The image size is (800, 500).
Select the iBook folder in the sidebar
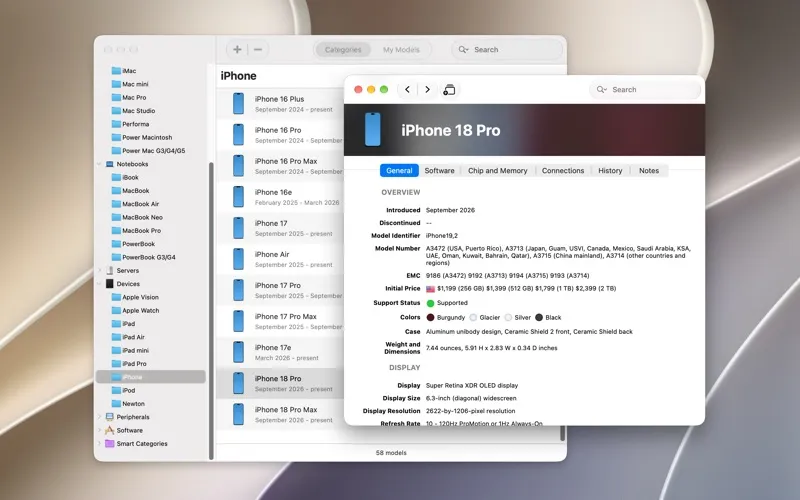tap(124, 177)
